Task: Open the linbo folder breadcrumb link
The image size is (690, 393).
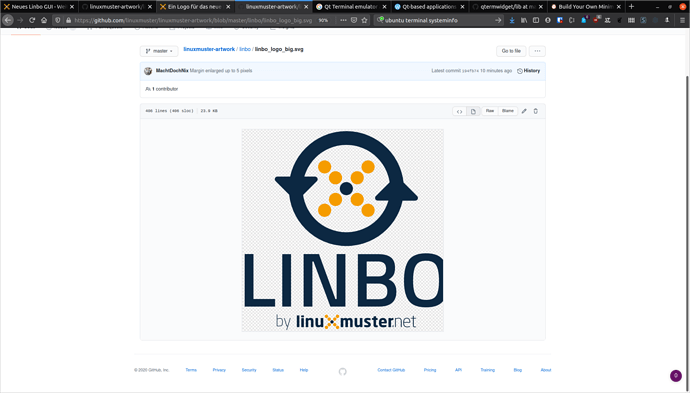Action: [x=245, y=49]
